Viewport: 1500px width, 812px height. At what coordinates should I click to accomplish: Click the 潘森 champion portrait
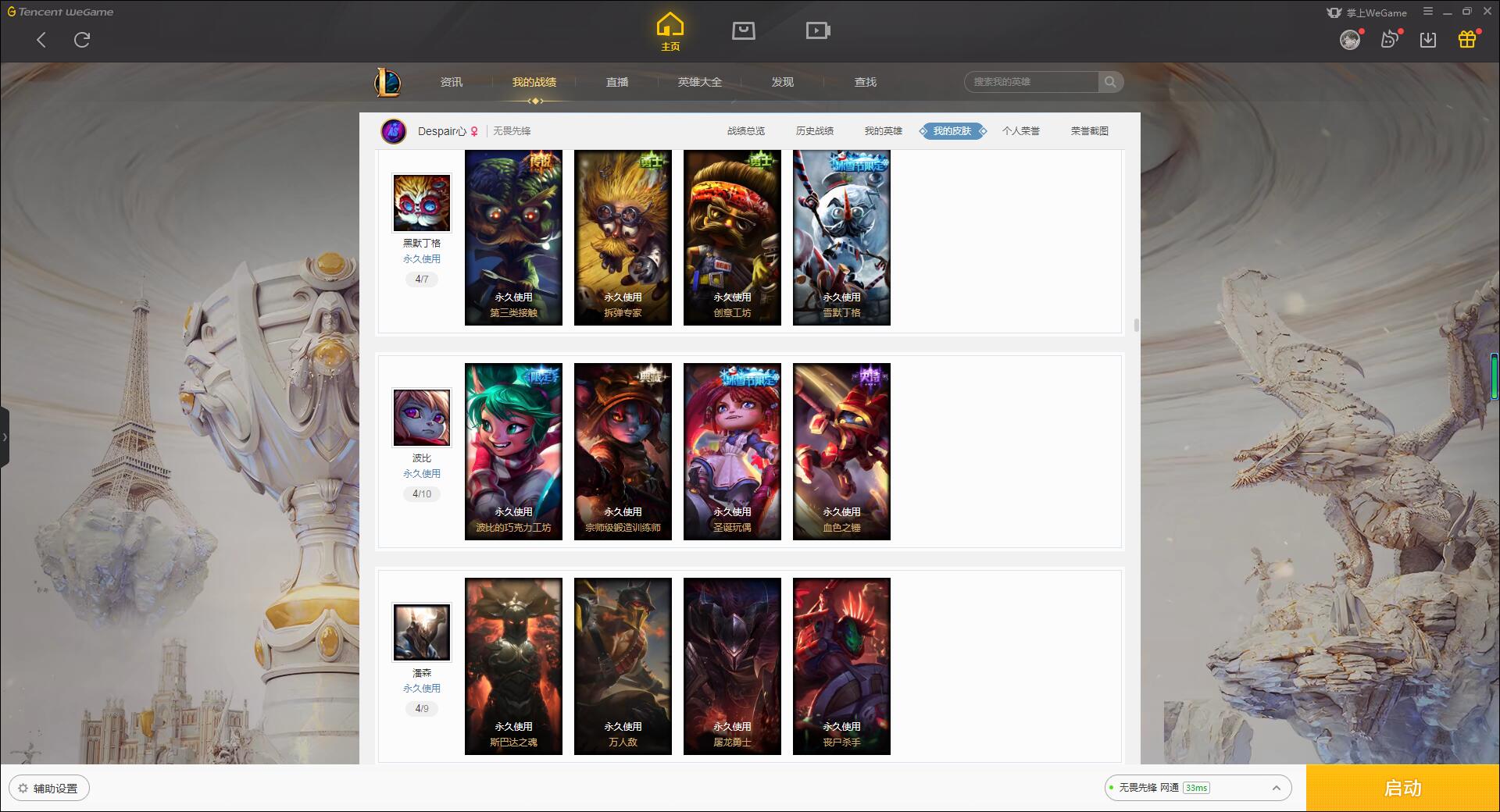[422, 632]
